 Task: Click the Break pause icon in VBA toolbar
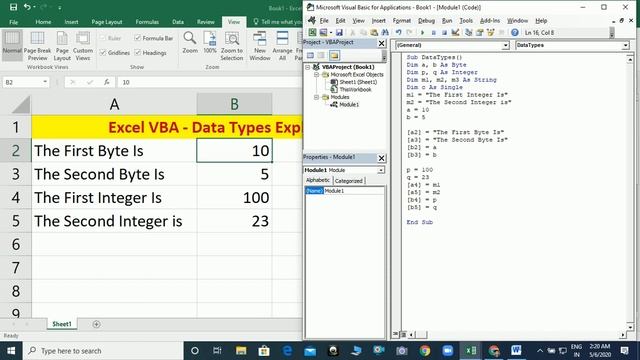pyautogui.click(x=434, y=33)
